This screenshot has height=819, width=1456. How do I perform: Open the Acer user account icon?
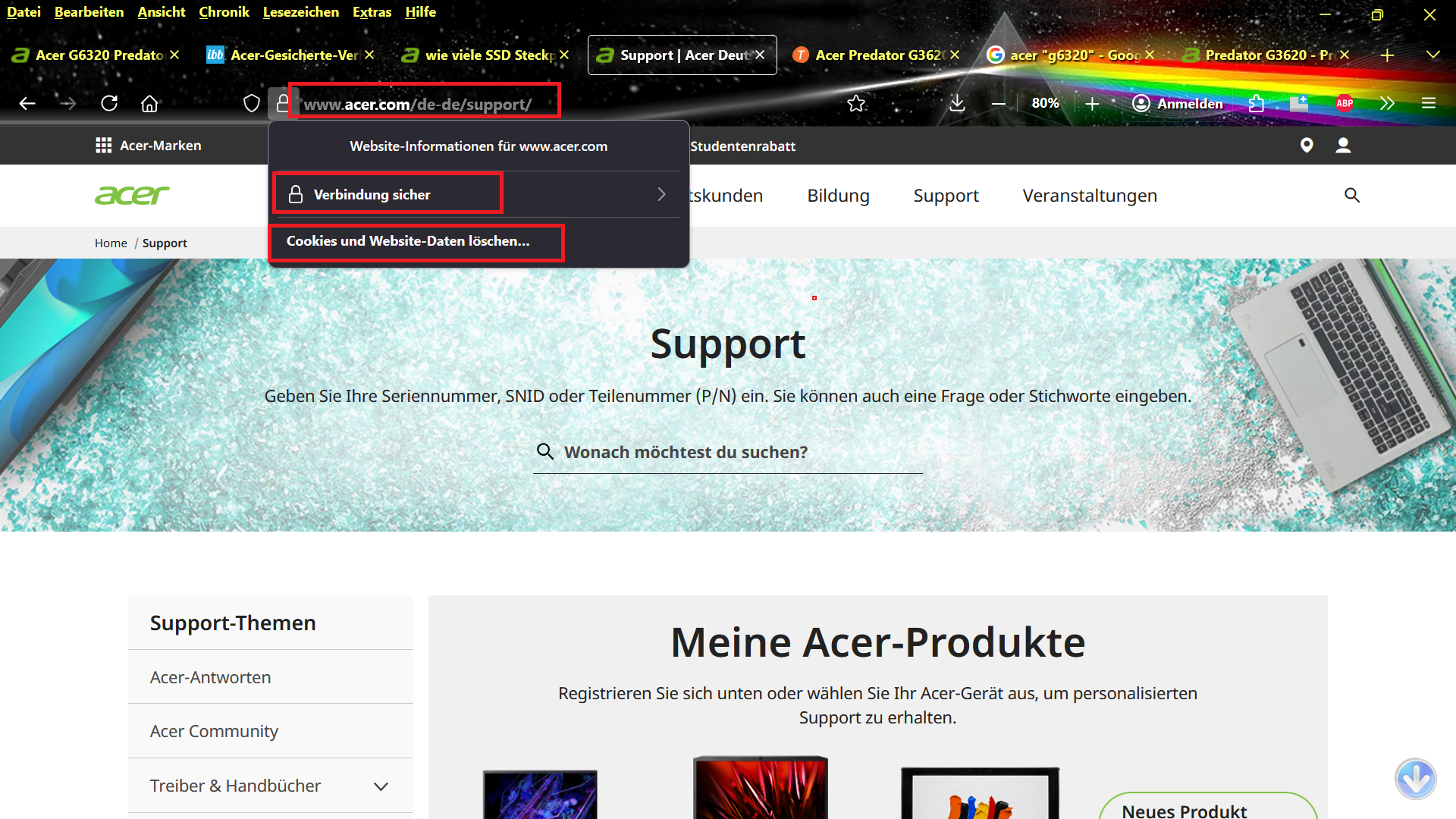[x=1343, y=145]
